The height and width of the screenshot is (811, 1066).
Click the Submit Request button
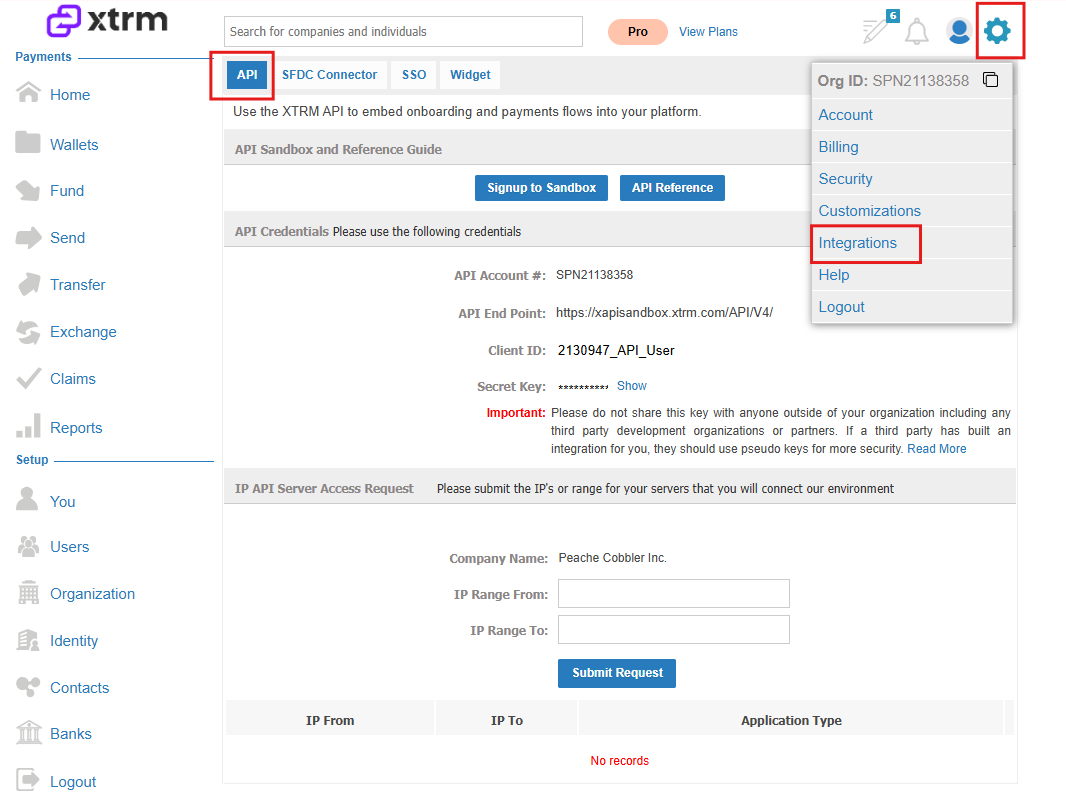pos(617,673)
